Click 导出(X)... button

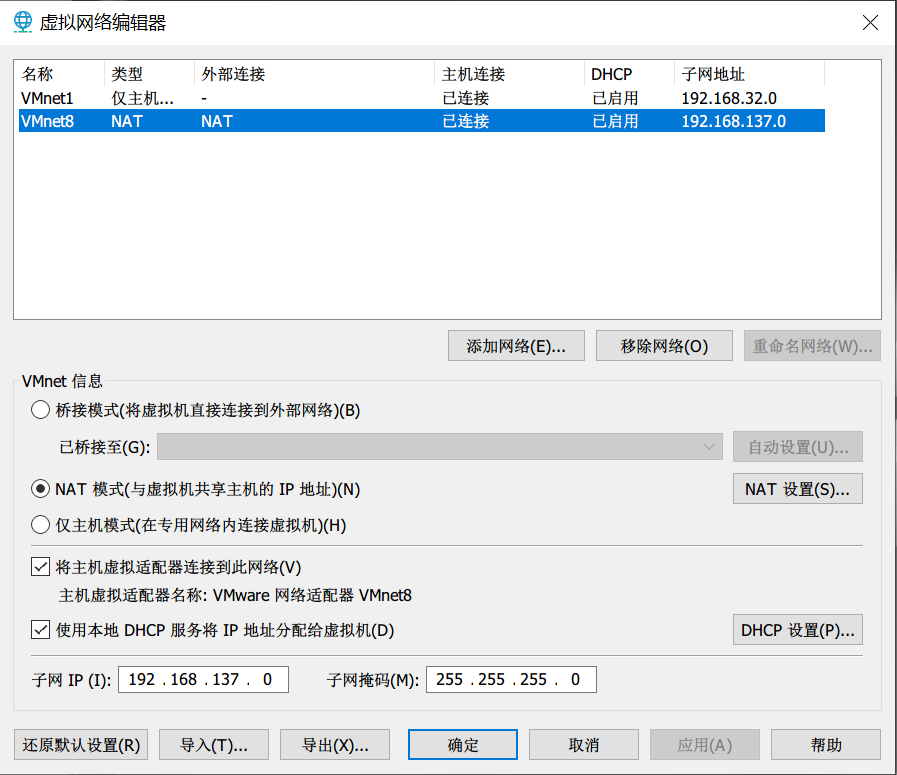[x=335, y=745]
